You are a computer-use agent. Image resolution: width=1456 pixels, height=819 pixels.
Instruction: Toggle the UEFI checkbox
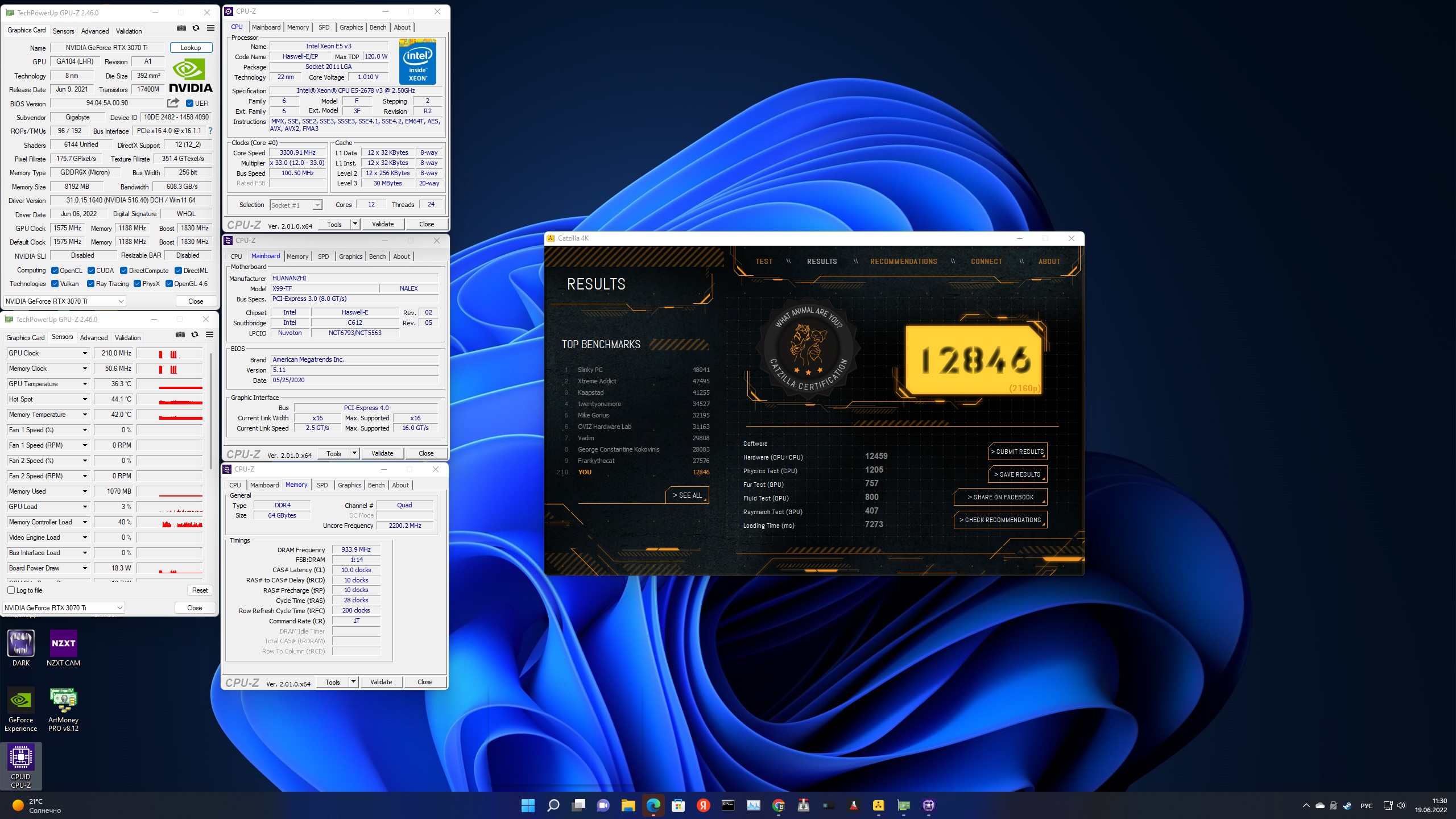pyautogui.click(x=190, y=104)
